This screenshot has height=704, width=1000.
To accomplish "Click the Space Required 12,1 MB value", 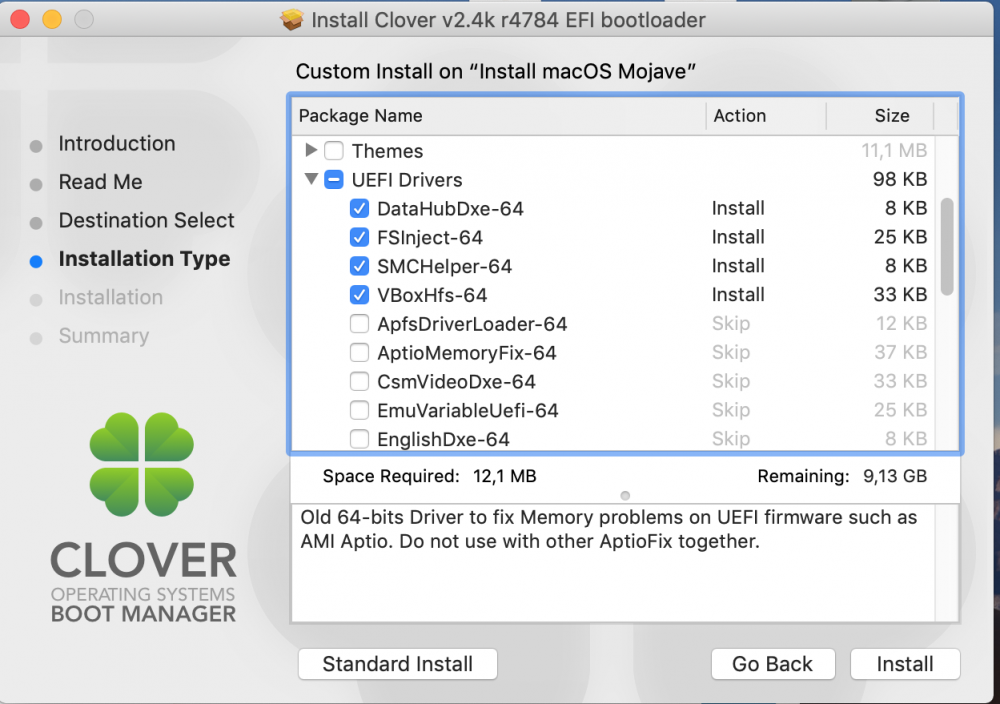I will (504, 476).
